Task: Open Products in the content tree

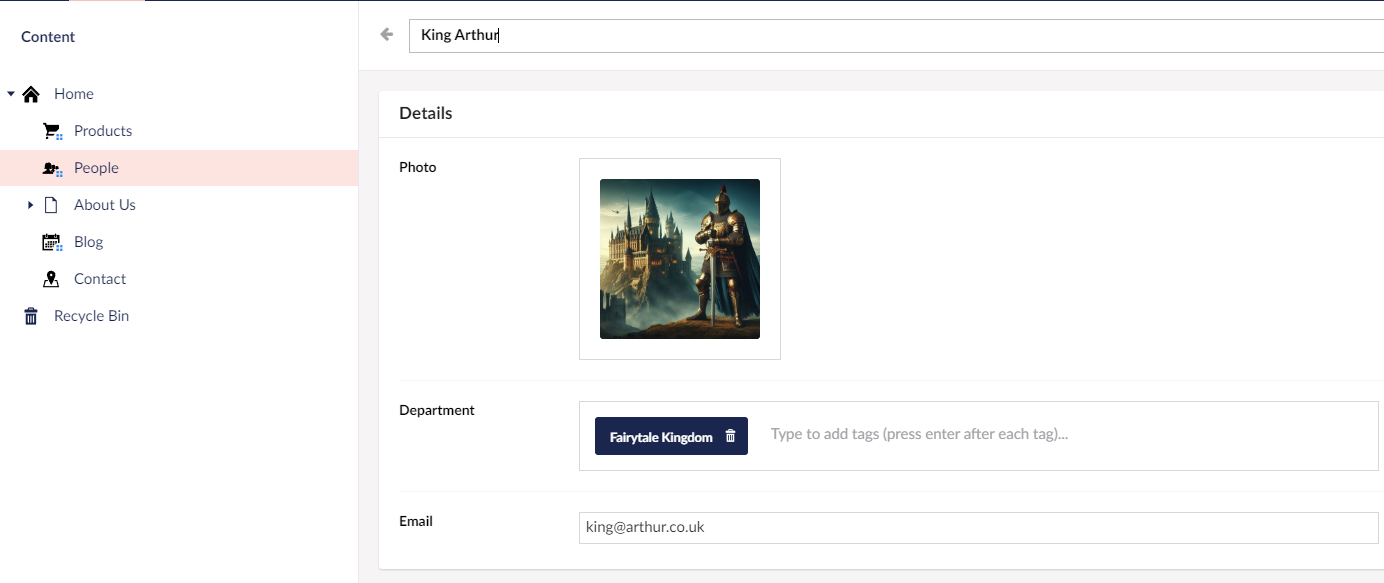Action: coord(103,131)
